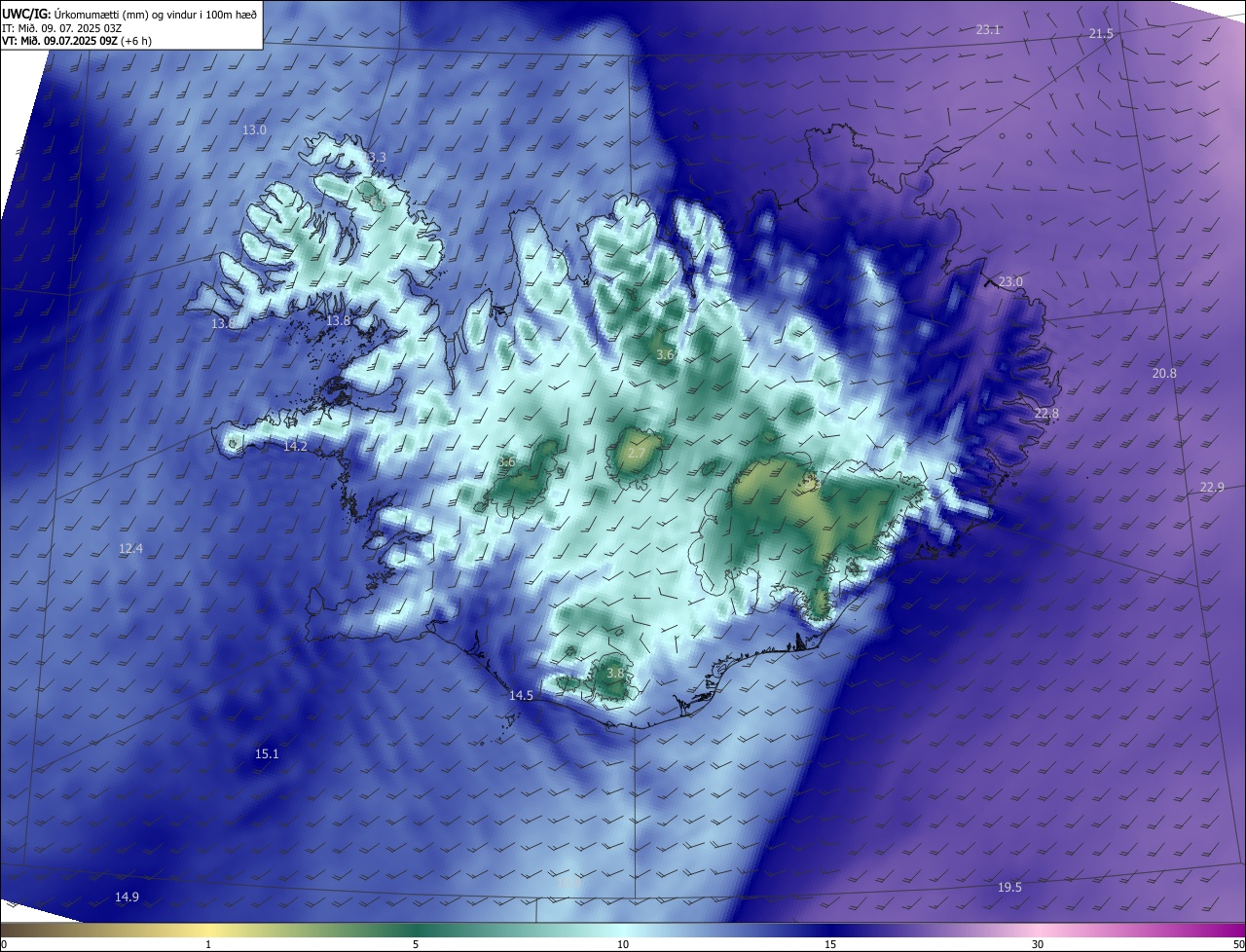
Task: Click the colorbar tick label 0
Action: pos(4,944)
